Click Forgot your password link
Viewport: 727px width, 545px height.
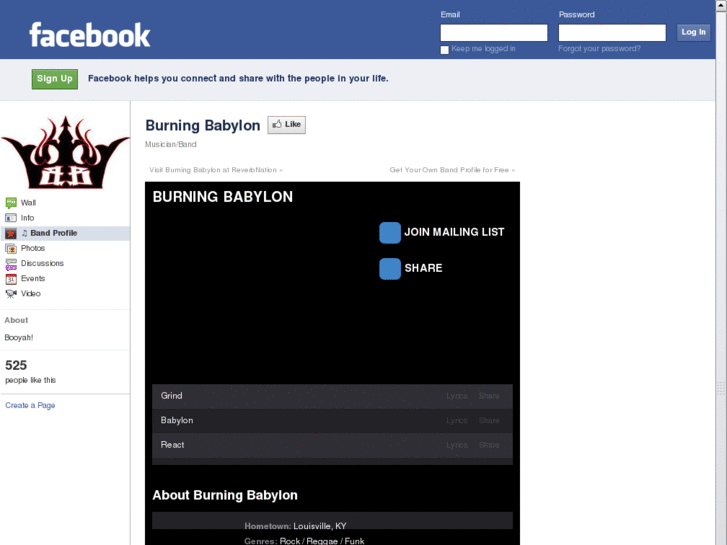click(x=599, y=49)
